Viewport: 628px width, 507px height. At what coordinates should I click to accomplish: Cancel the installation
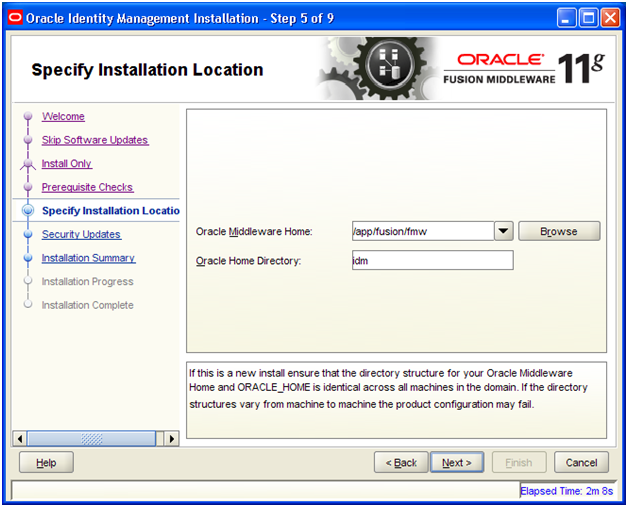tap(581, 463)
